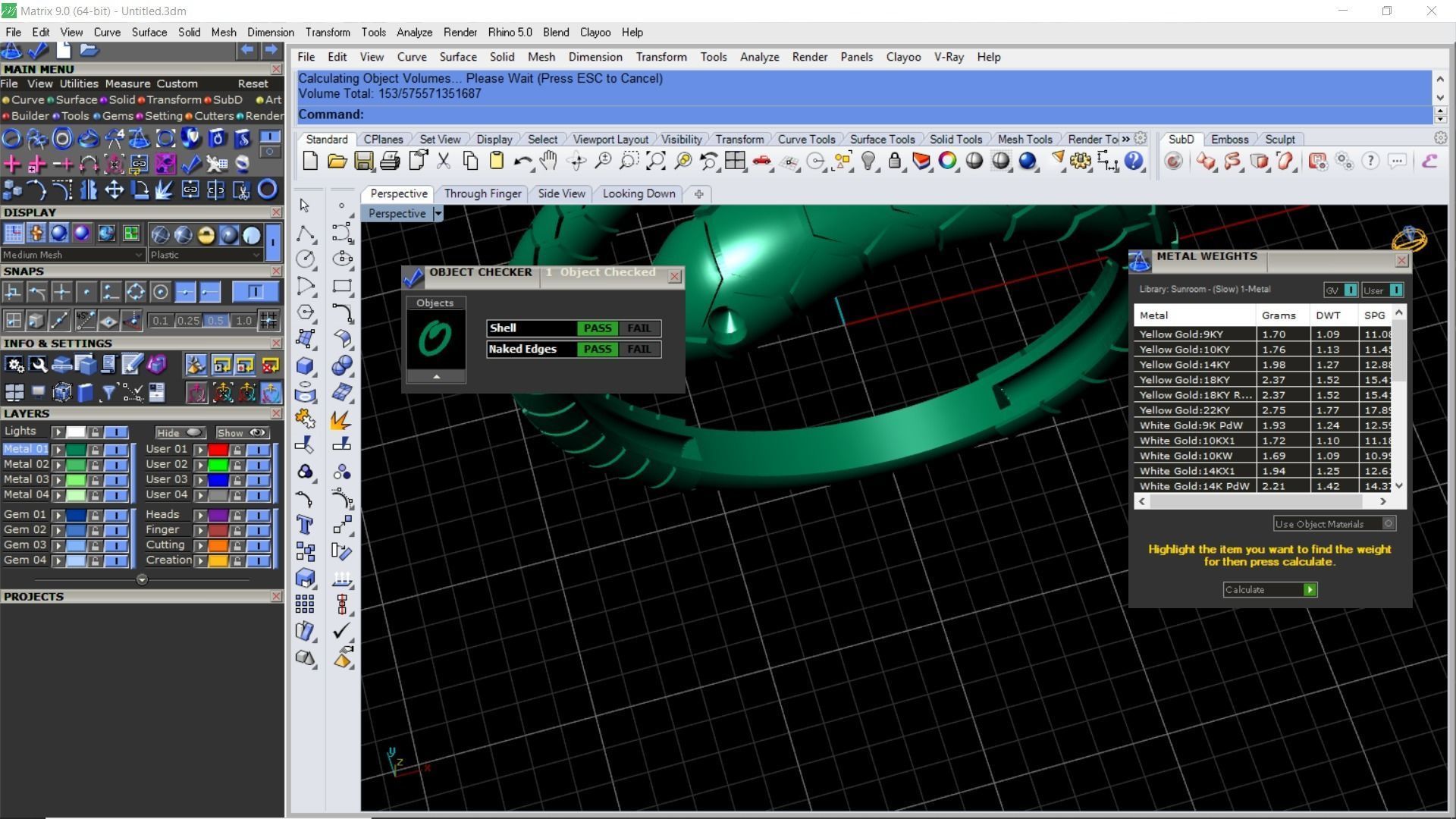Switch to the Through Finger viewport tab
The image size is (1456, 819).
[482, 194]
